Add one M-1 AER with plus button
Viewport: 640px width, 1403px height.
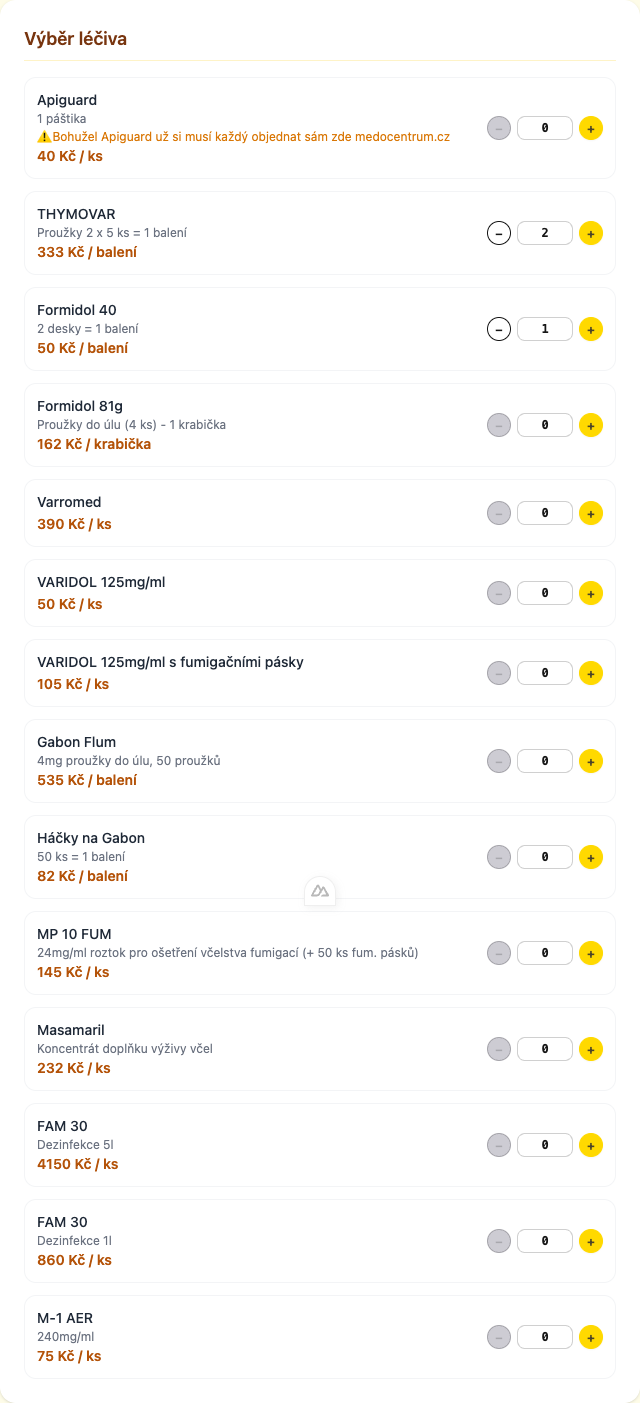point(591,1337)
